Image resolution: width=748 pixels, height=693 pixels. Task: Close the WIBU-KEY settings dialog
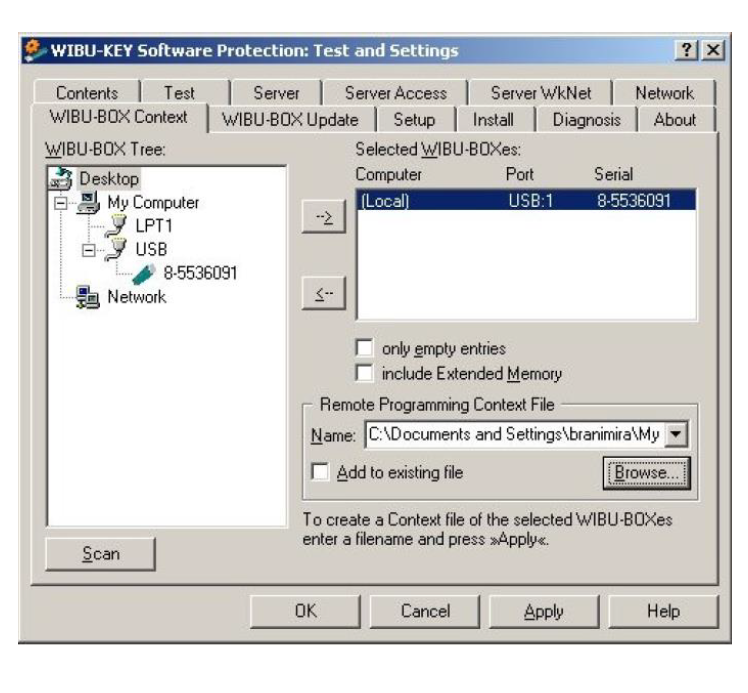pyautogui.click(x=714, y=50)
